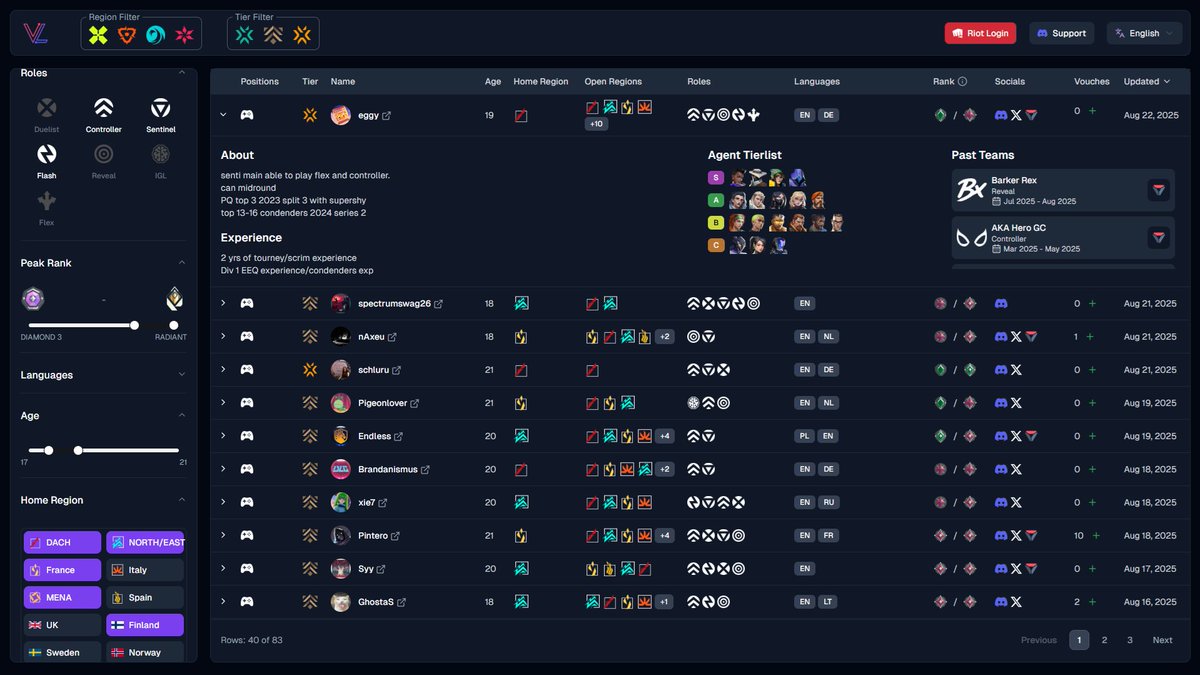
Task: Open Endless's tracker social icon
Action: pyautogui.click(x=1031, y=436)
